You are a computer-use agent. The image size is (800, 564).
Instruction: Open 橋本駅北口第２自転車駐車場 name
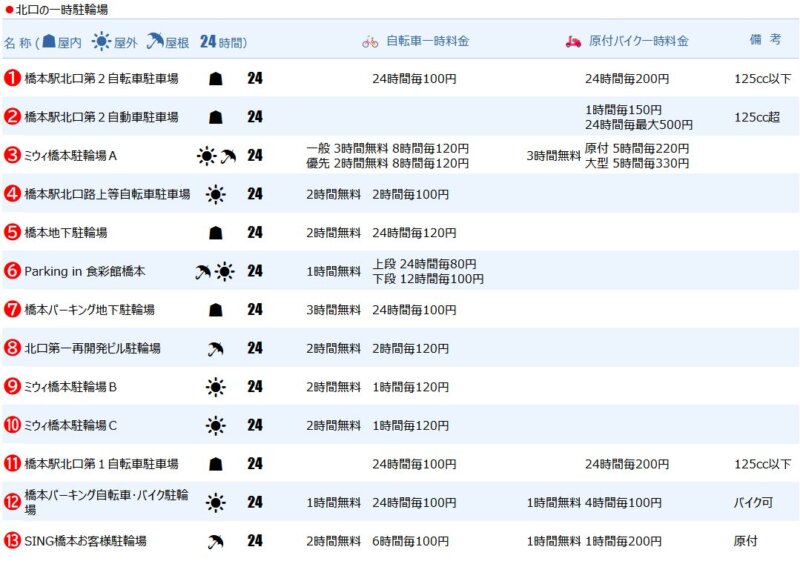pyautogui.click(x=102, y=79)
